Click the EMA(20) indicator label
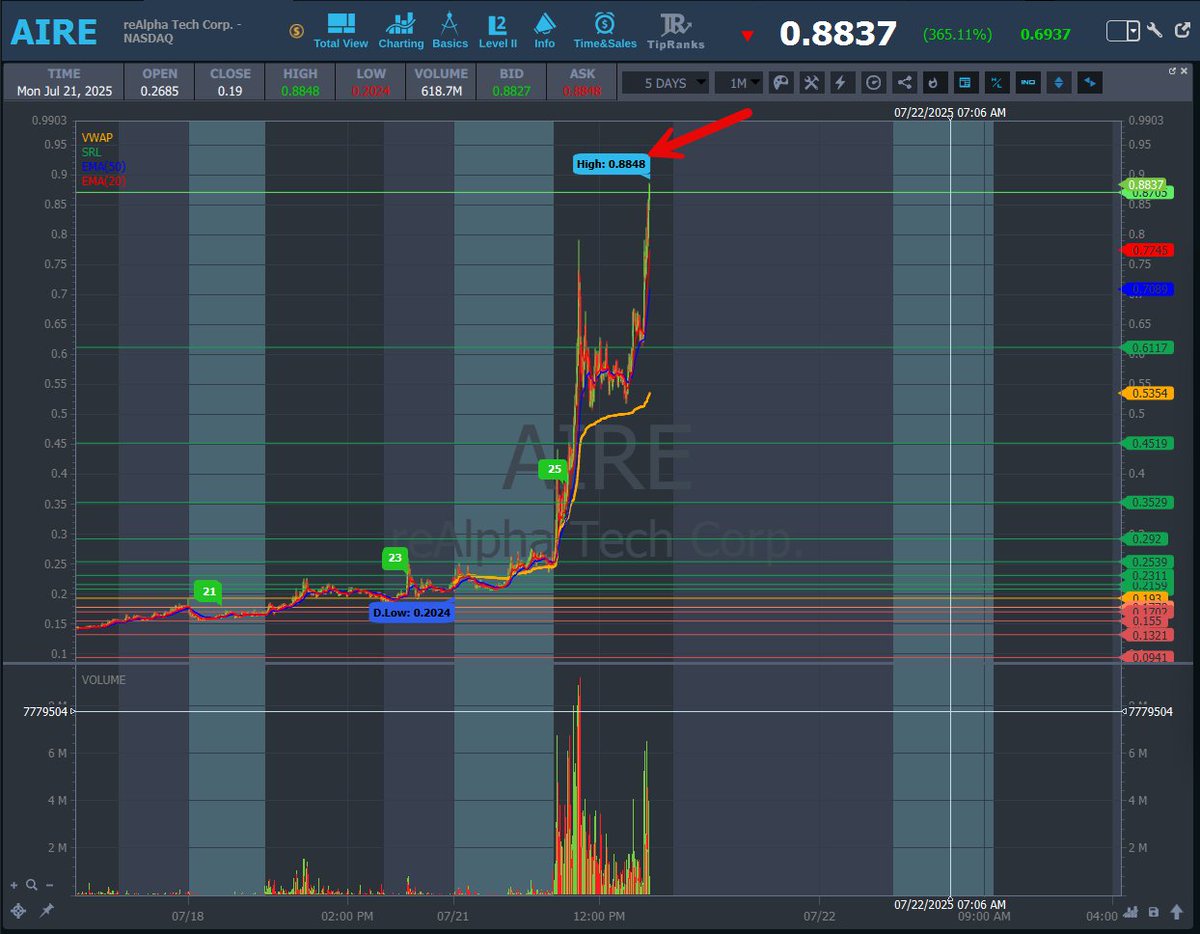Viewport: 1200px width, 934px height. 104,181
